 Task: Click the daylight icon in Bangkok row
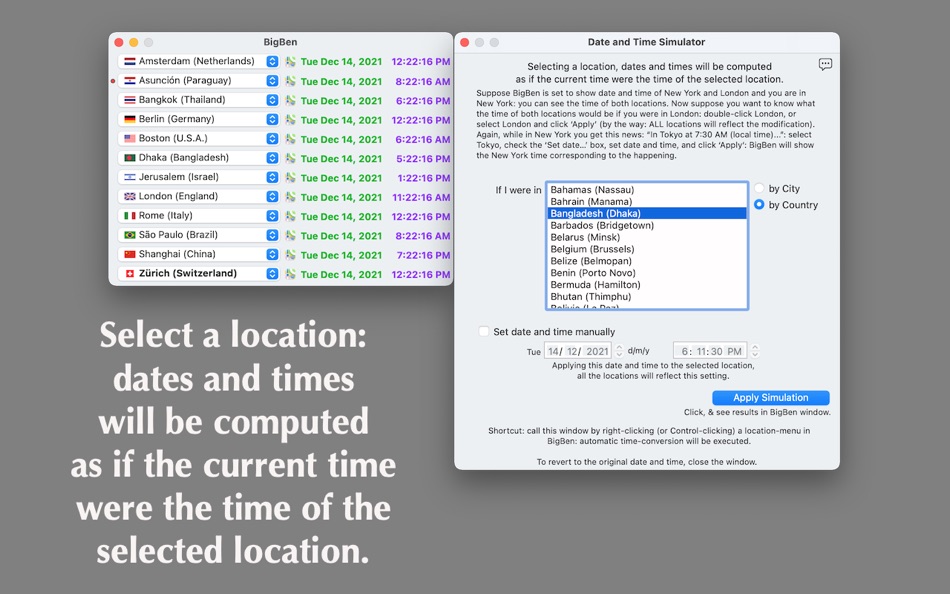(291, 100)
